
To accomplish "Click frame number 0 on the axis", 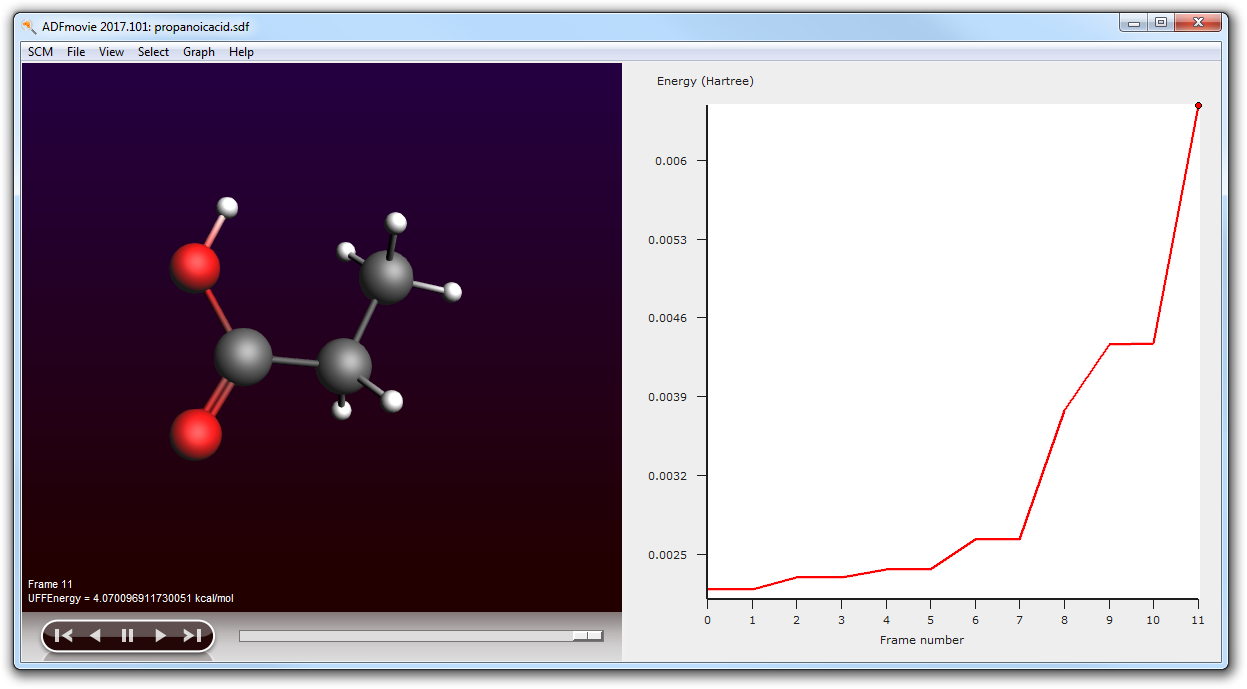I will [x=707, y=620].
